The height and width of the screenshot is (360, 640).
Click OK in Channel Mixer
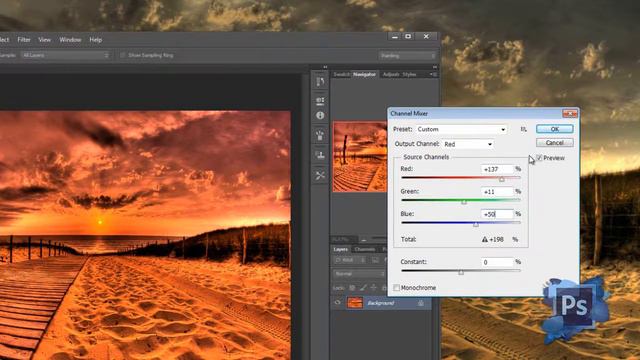point(555,129)
